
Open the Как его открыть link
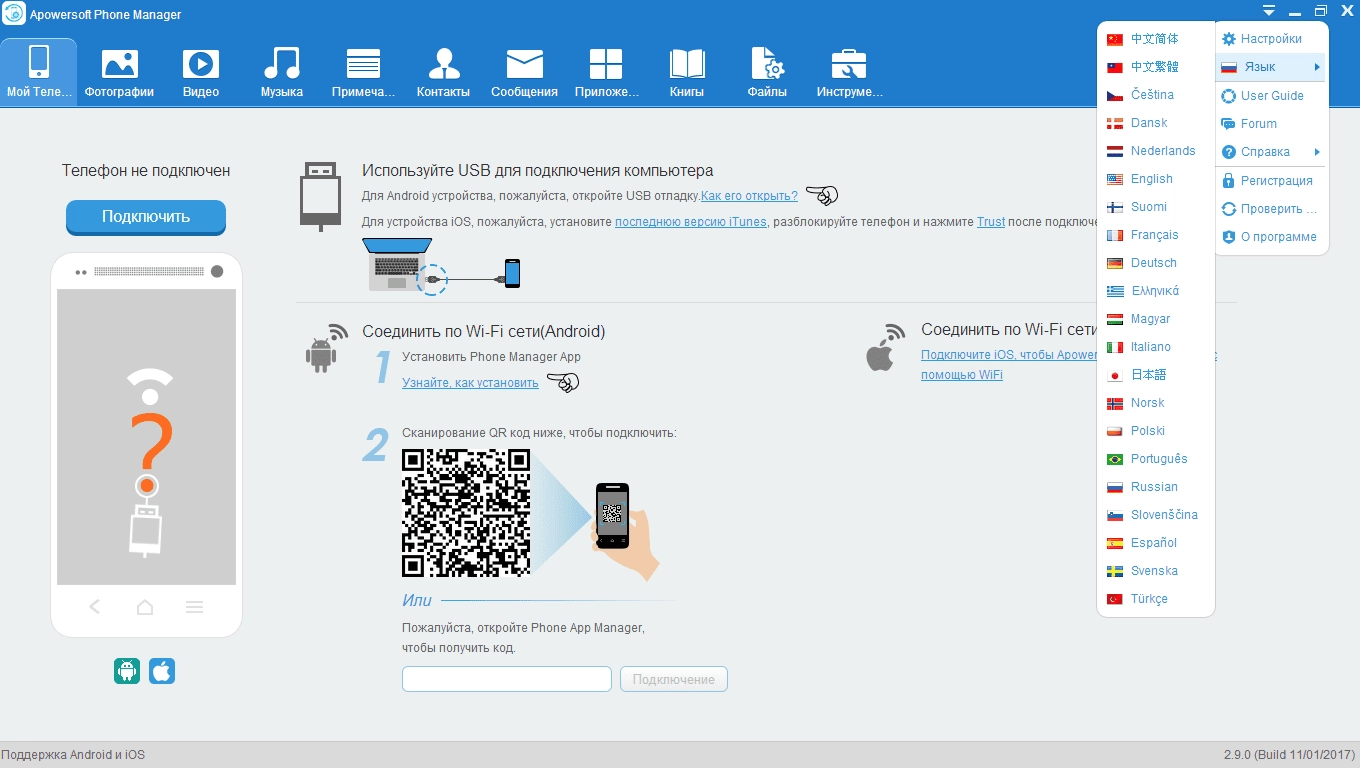pyautogui.click(x=749, y=196)
